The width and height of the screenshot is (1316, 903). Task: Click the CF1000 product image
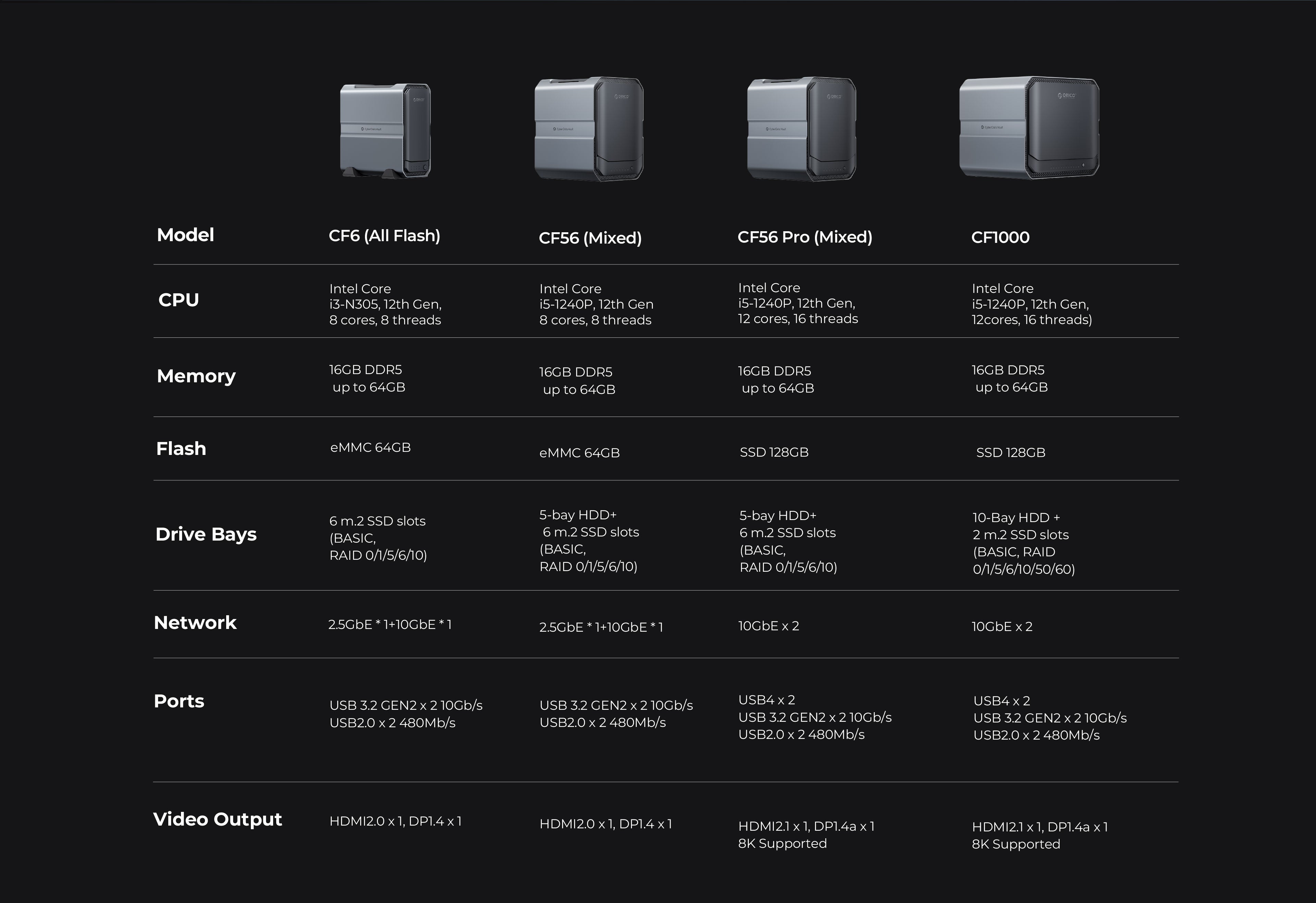point(1029,128)
